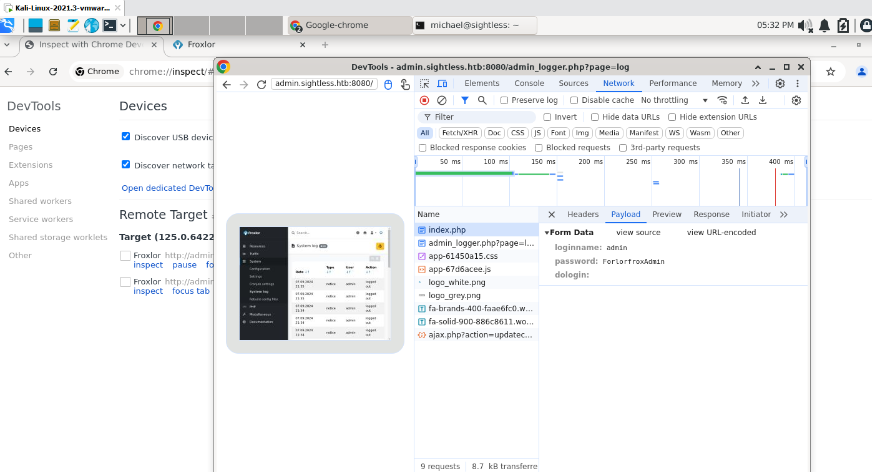Viewport: 872px width, 472px height.
Task: Clear the network log
Action: pyautogui.click(x=441, y=100)
